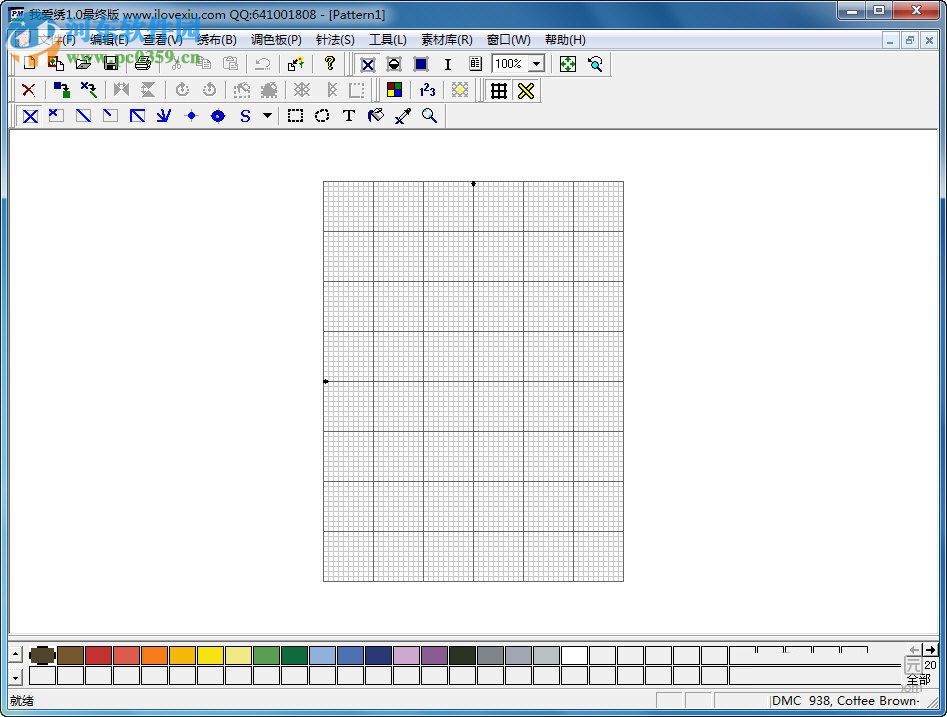Click the help question mark icon
This screenshot has height=717, width=947.
330,64
